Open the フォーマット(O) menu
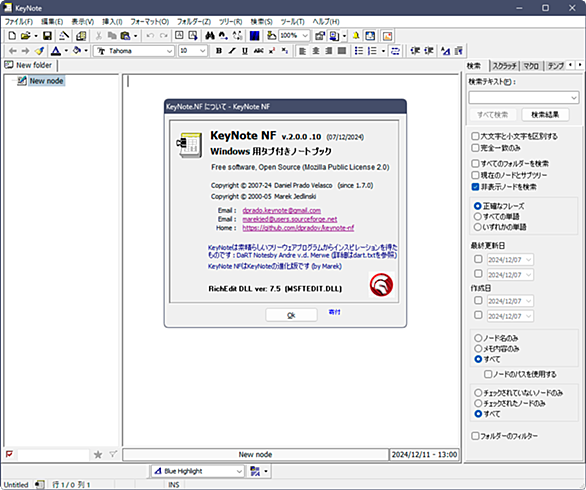586x490 pixels. point(149,22)
